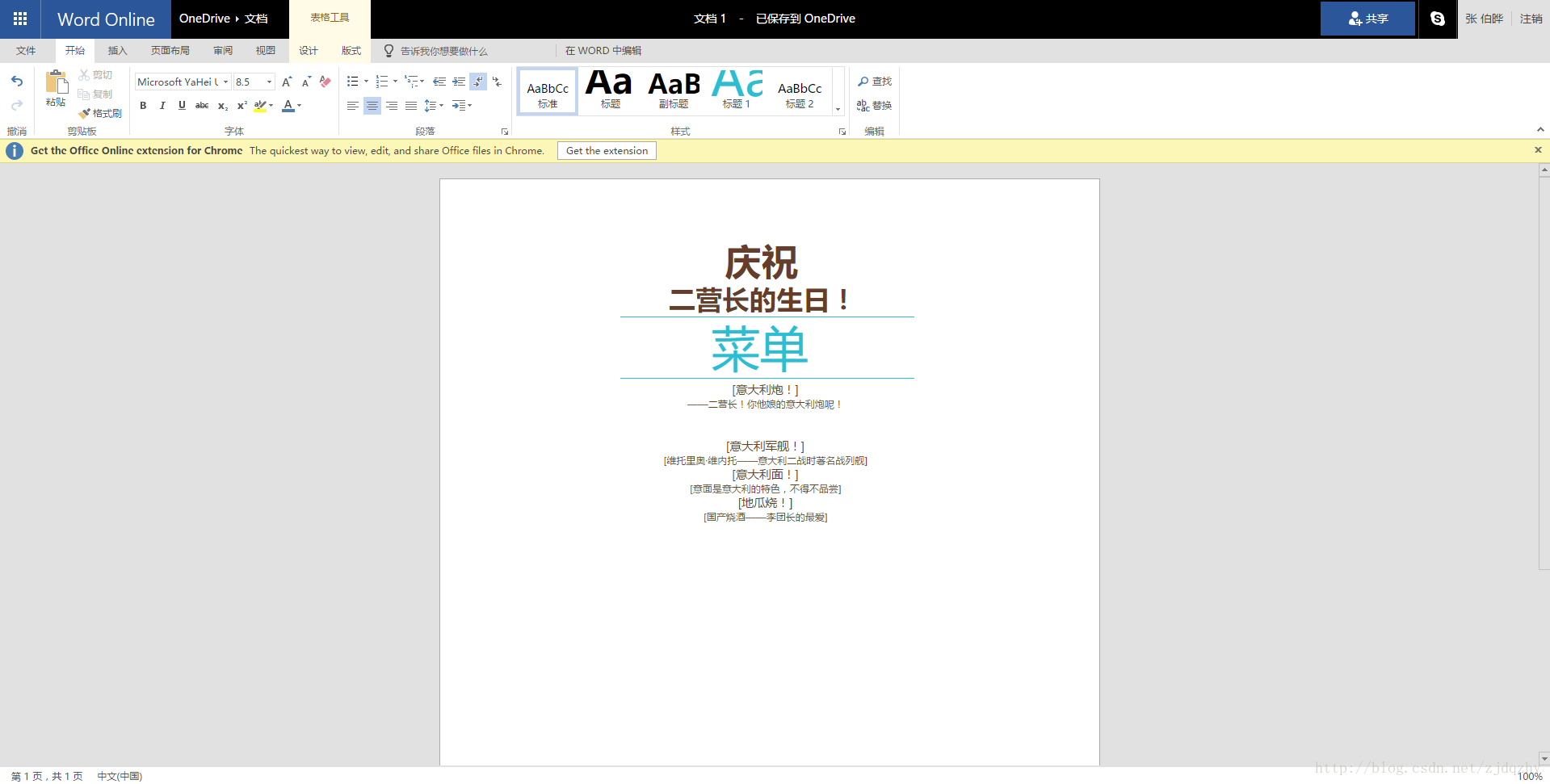Dismiss the Chrome extension notification bar
The image size is (1550, 784).
click(x=1538, y=150)
